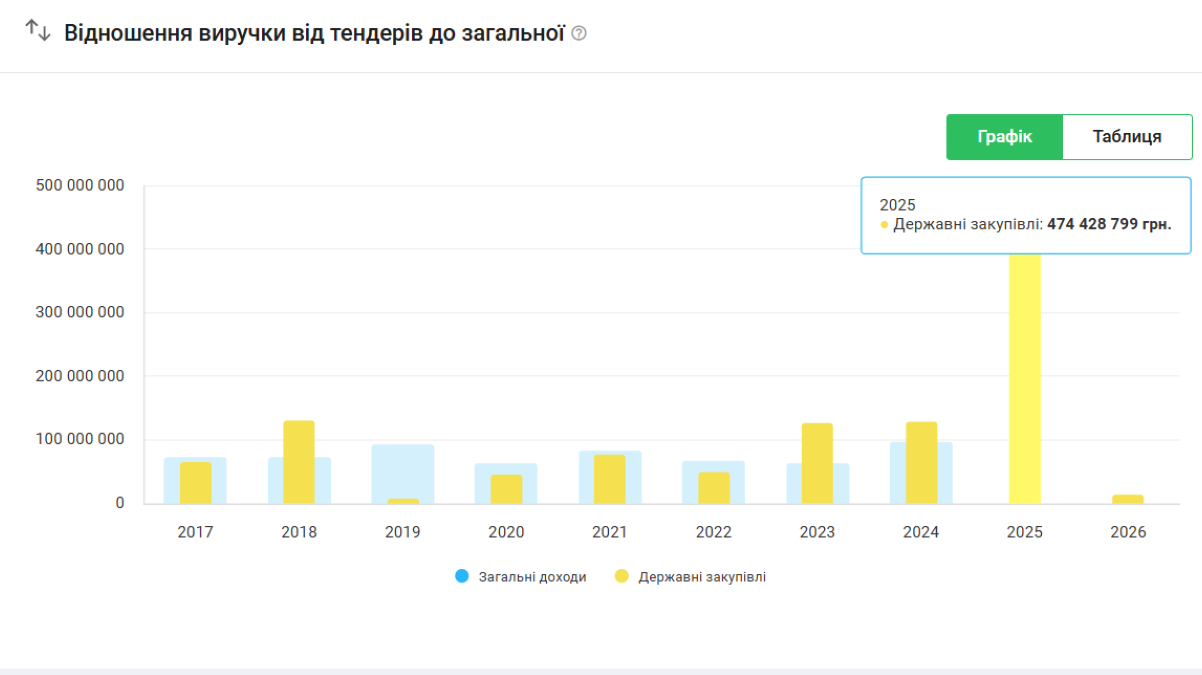Click the chart title Відношення виручки від тендерів
The width and height of the screenshot is (1202, 675).
[315, 33]
